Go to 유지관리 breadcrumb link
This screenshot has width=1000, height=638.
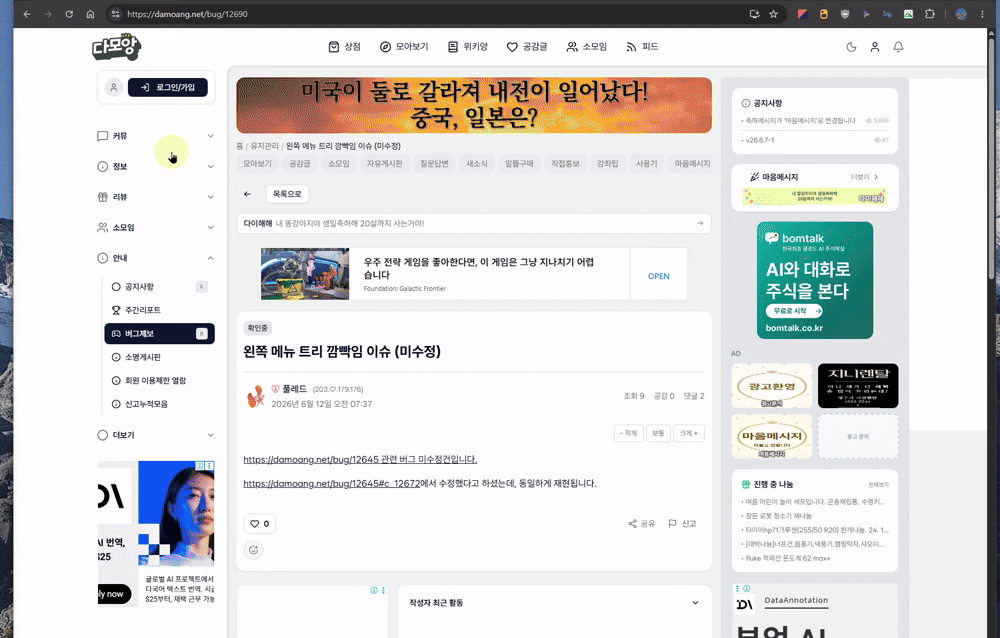pos(264,146)
